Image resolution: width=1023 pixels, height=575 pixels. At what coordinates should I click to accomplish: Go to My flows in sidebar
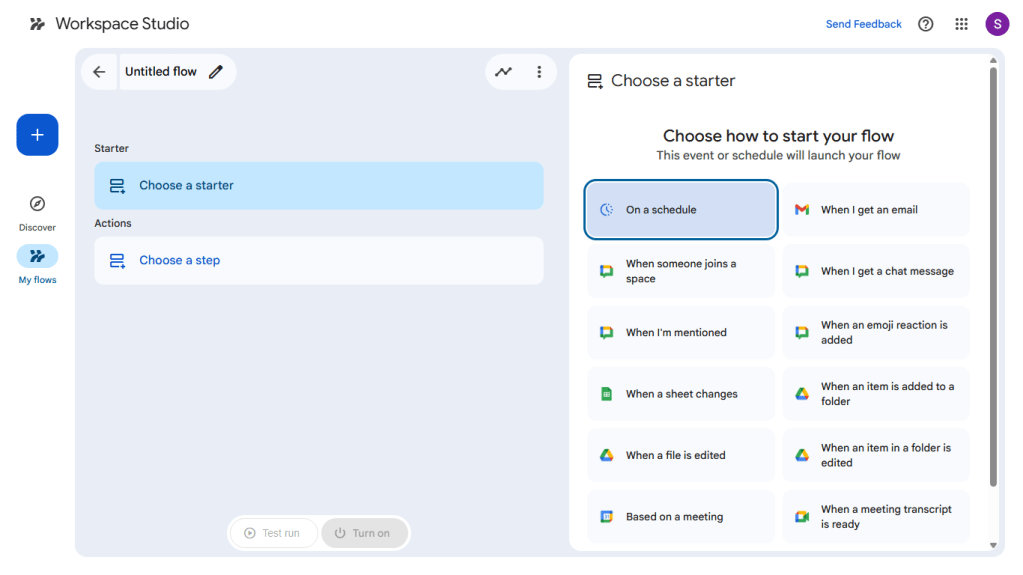click(37, 257)
